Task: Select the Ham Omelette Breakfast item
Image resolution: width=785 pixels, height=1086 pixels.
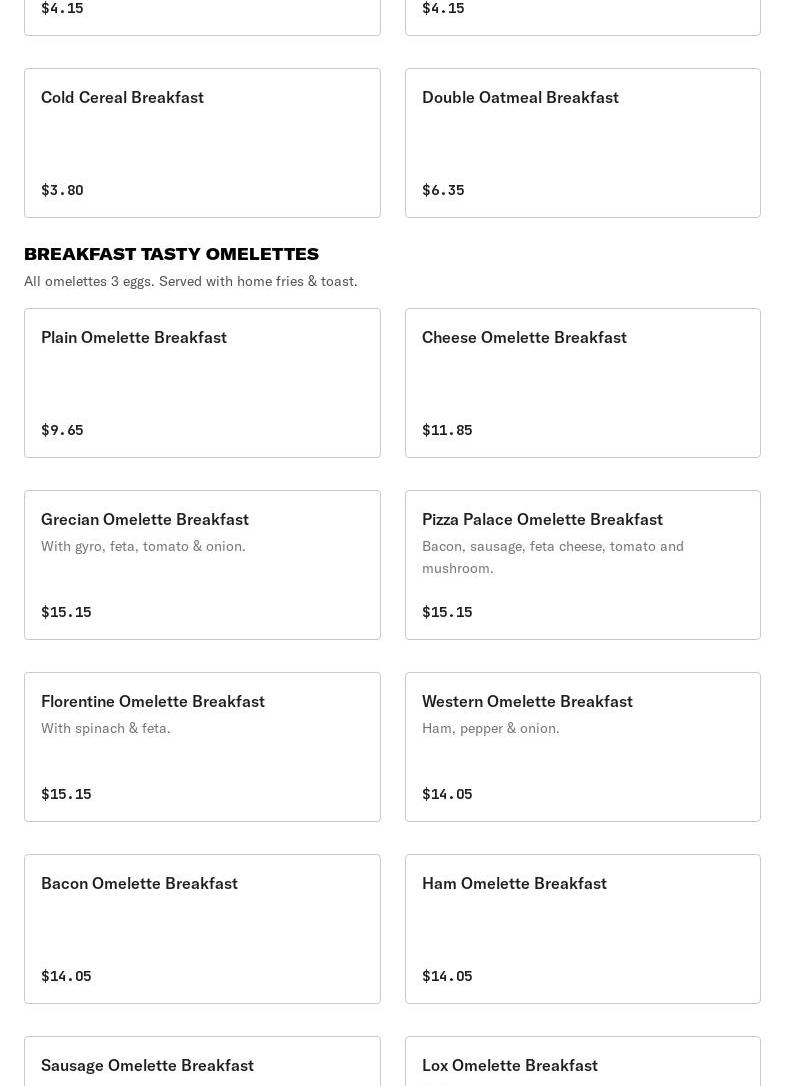Action: pos(582,928)
